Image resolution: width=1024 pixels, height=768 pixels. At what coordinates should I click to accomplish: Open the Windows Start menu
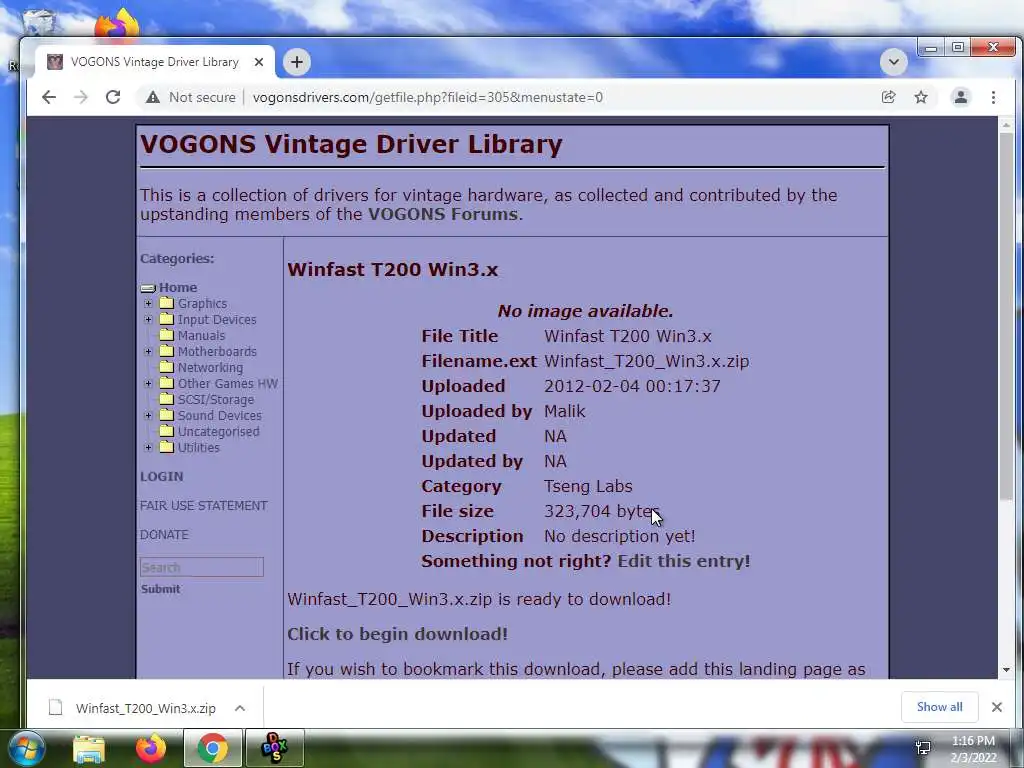[x=25, y=748]
